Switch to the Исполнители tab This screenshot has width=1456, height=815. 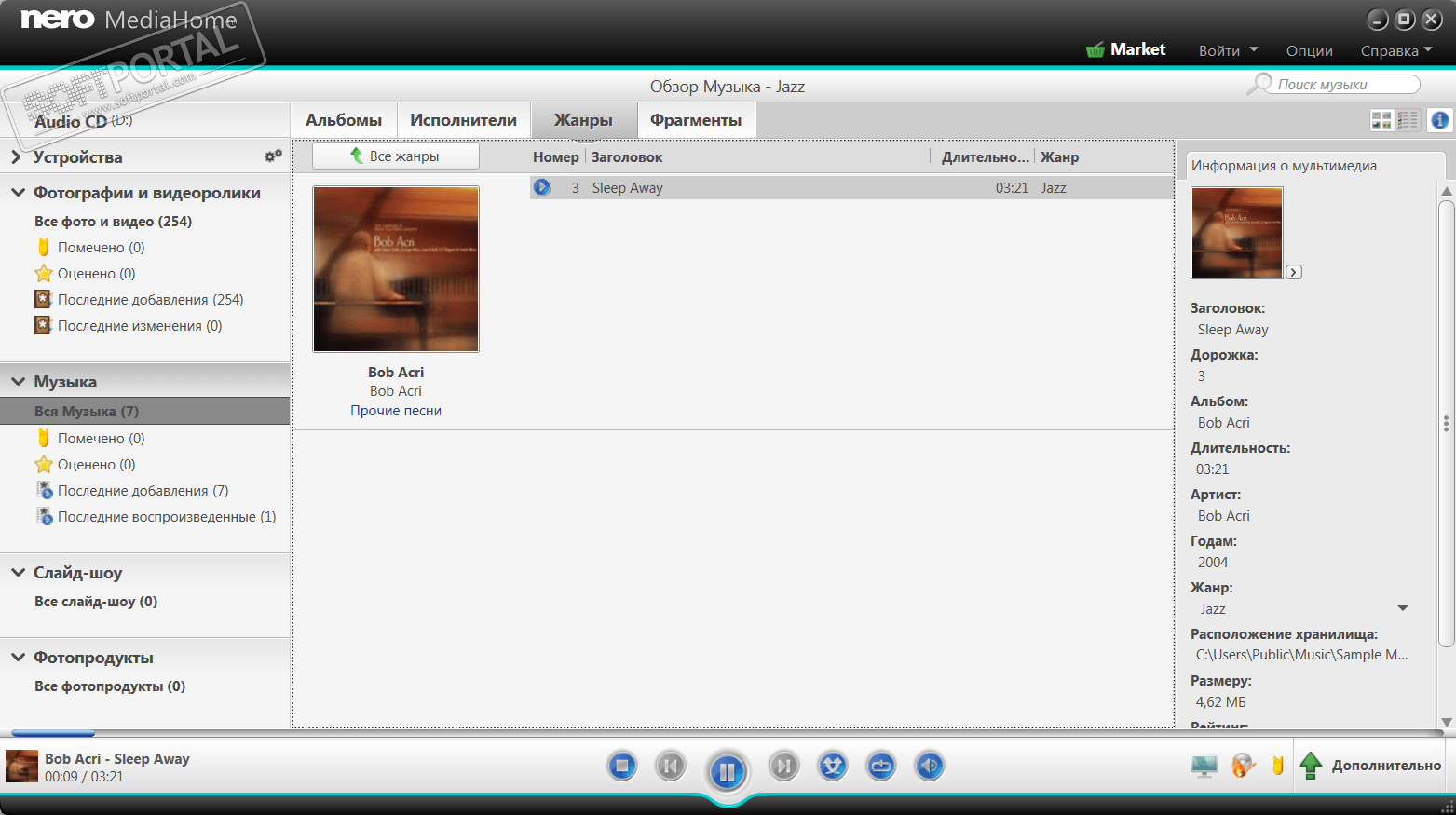464,120
